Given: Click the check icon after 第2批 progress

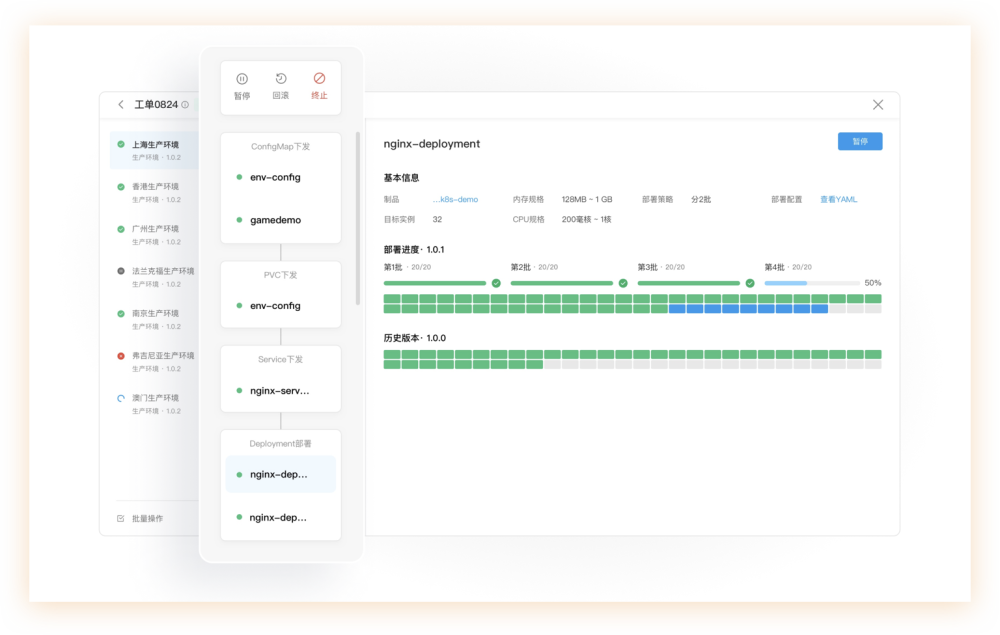Looking at the screenshot, I should click(623, 283).
